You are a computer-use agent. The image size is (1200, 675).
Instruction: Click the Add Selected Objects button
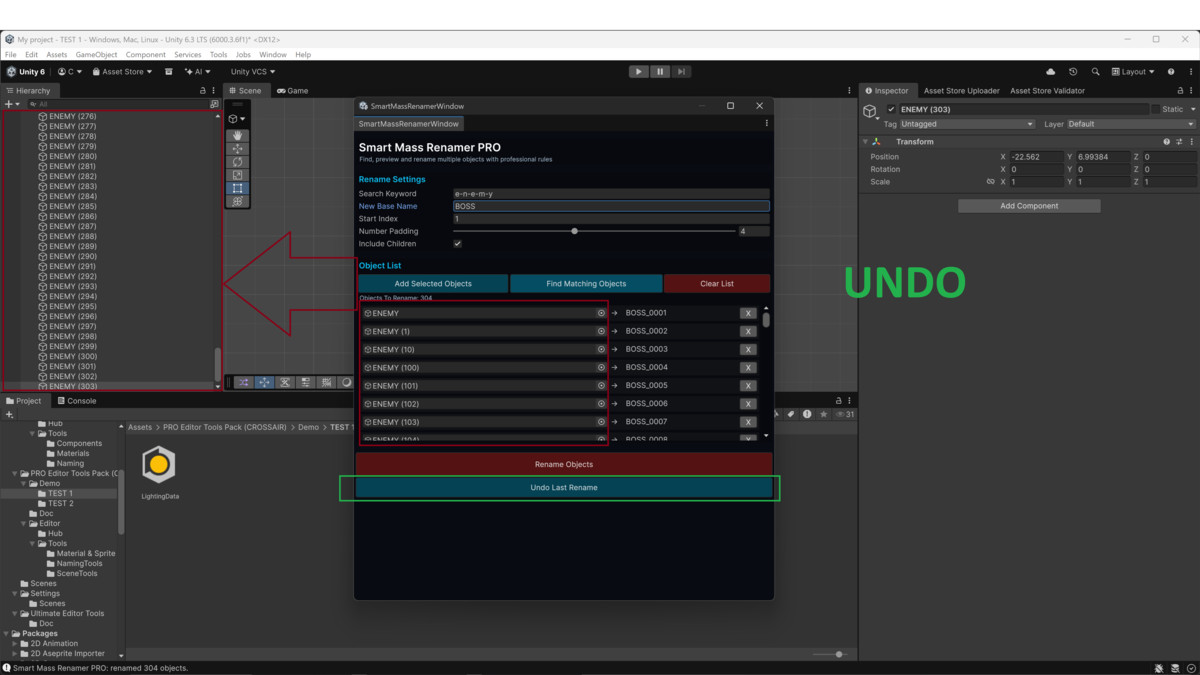(433, 284)
